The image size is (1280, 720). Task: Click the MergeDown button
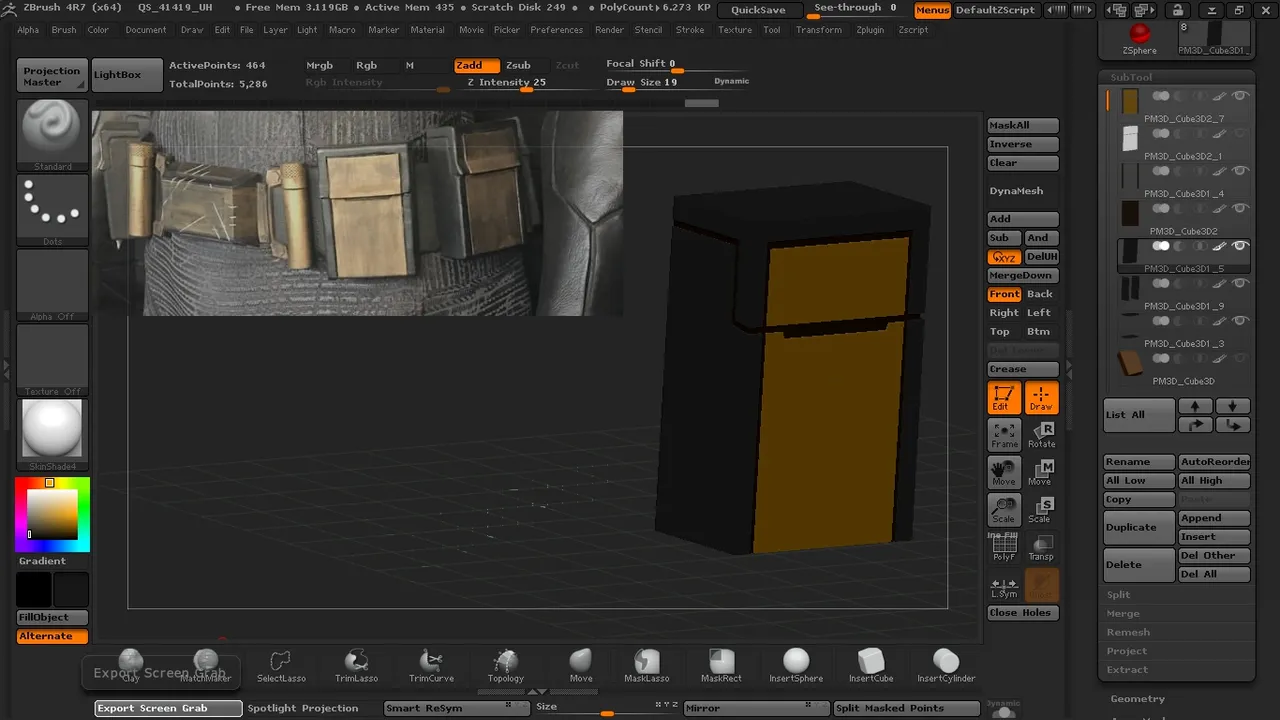tap(1023, 275)
